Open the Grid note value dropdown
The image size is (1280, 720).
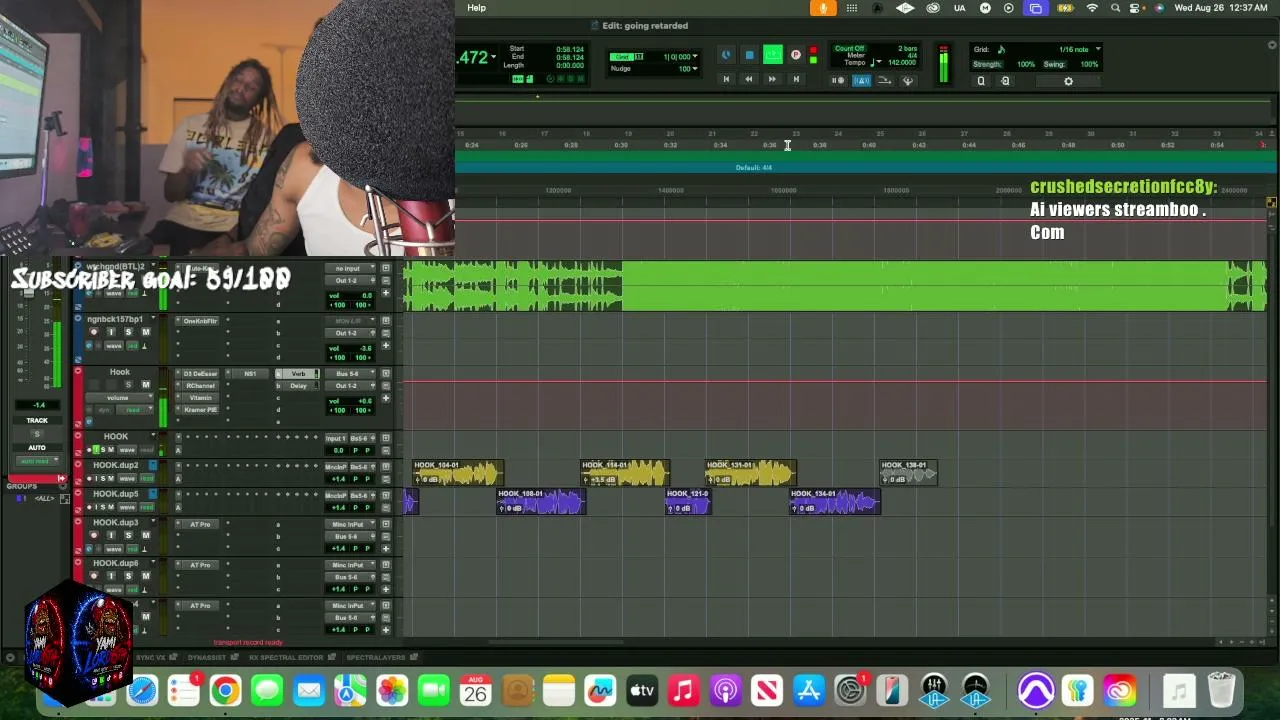pos(1097,49)
